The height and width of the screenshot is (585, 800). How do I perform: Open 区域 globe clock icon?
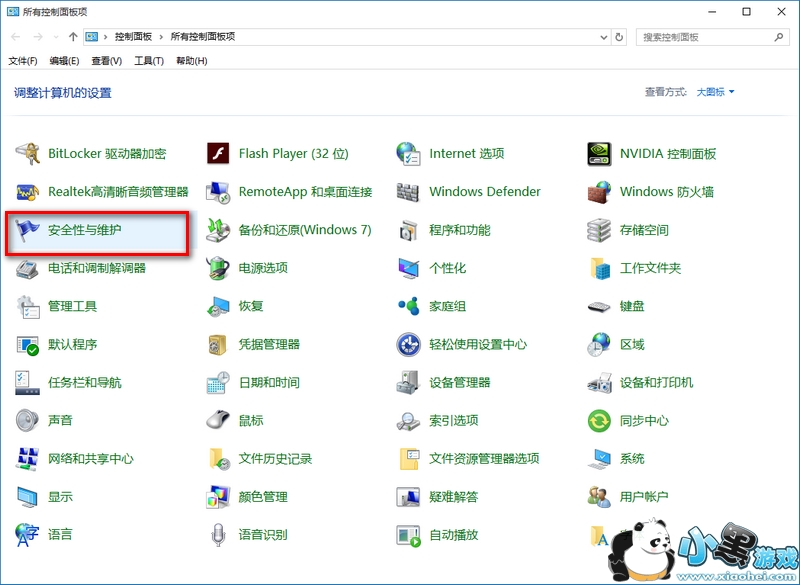click(599, 345)
